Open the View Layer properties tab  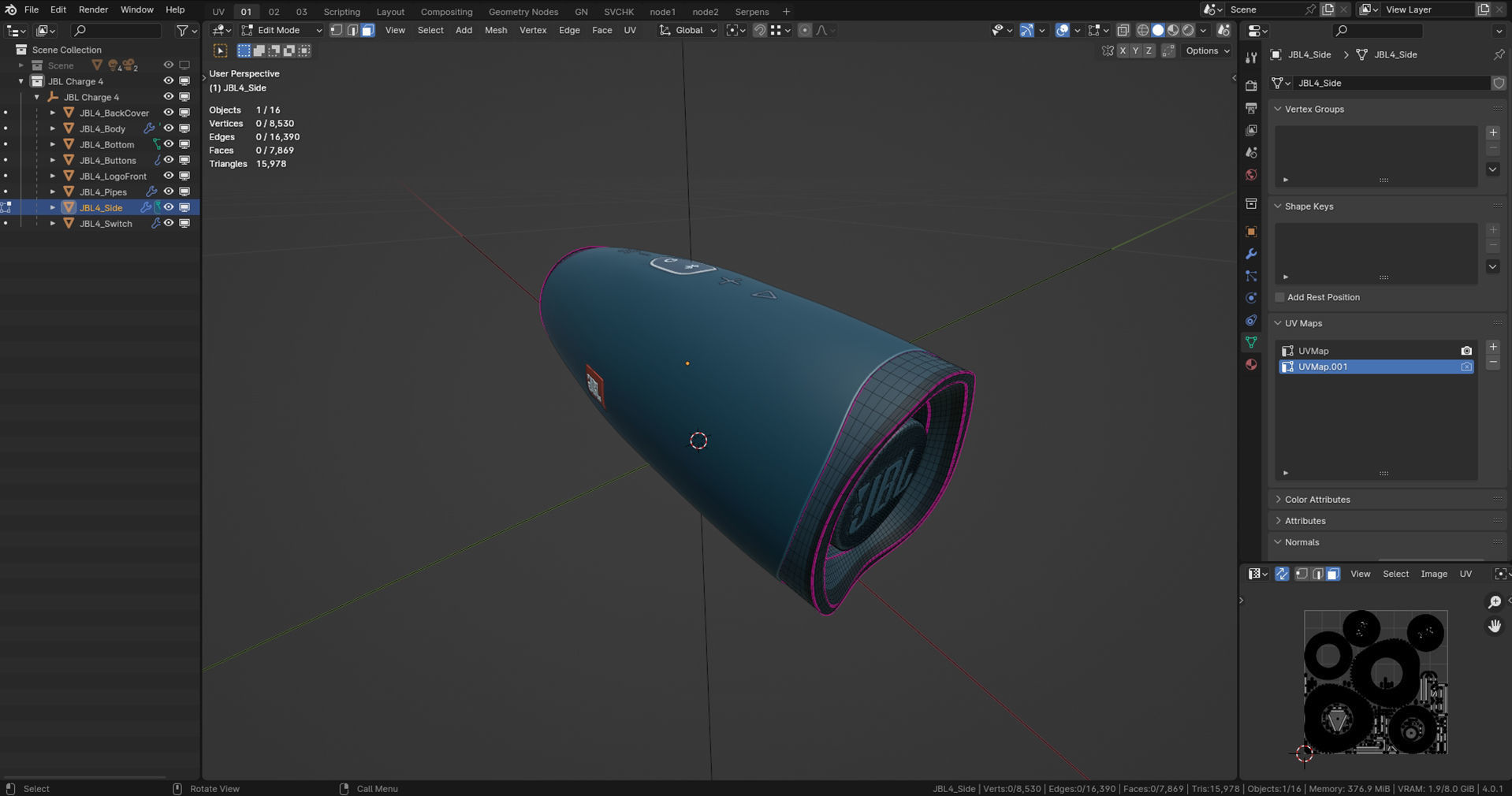1251,130
